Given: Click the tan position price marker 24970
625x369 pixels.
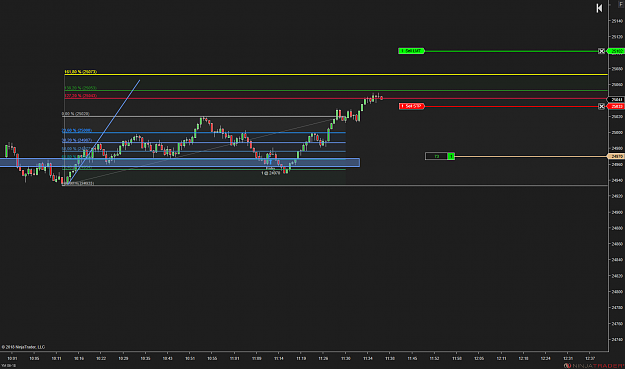Looking at the screenshot, I should [x=616, y=157].
